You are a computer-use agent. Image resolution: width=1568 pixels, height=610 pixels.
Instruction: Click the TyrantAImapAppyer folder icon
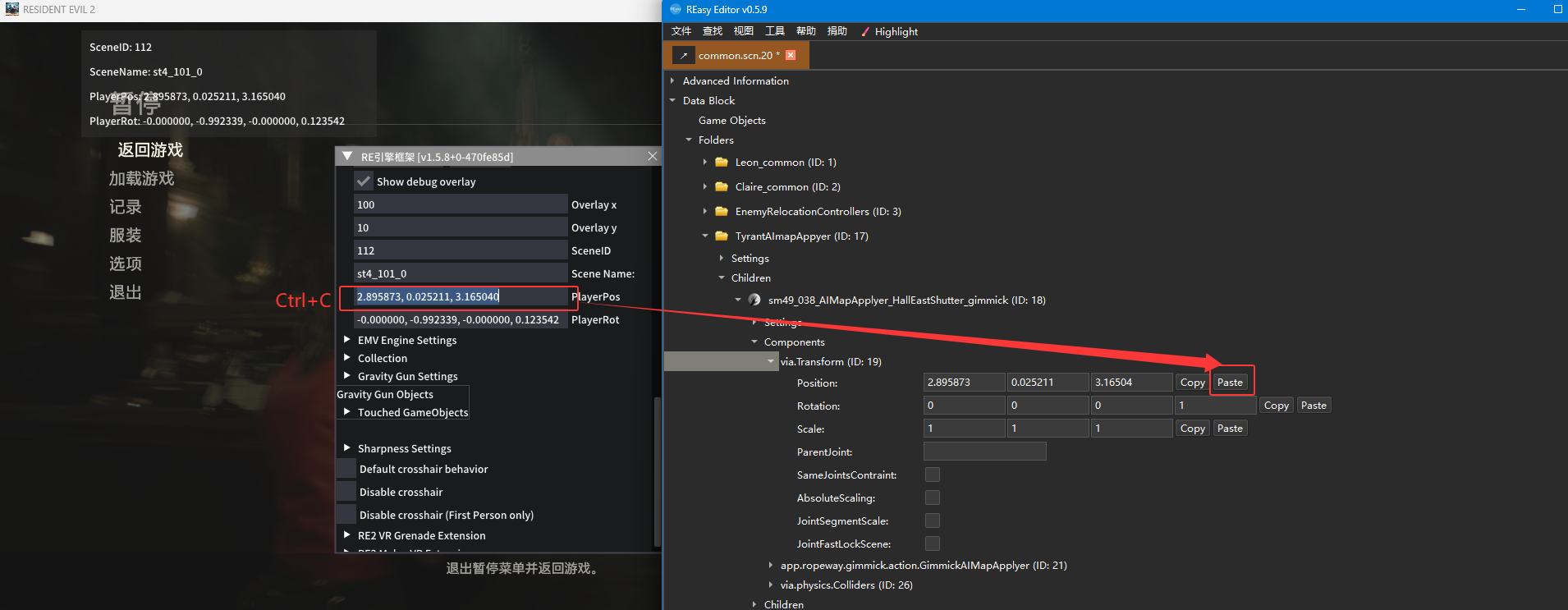pyautogui.click(x=722, y=236)
